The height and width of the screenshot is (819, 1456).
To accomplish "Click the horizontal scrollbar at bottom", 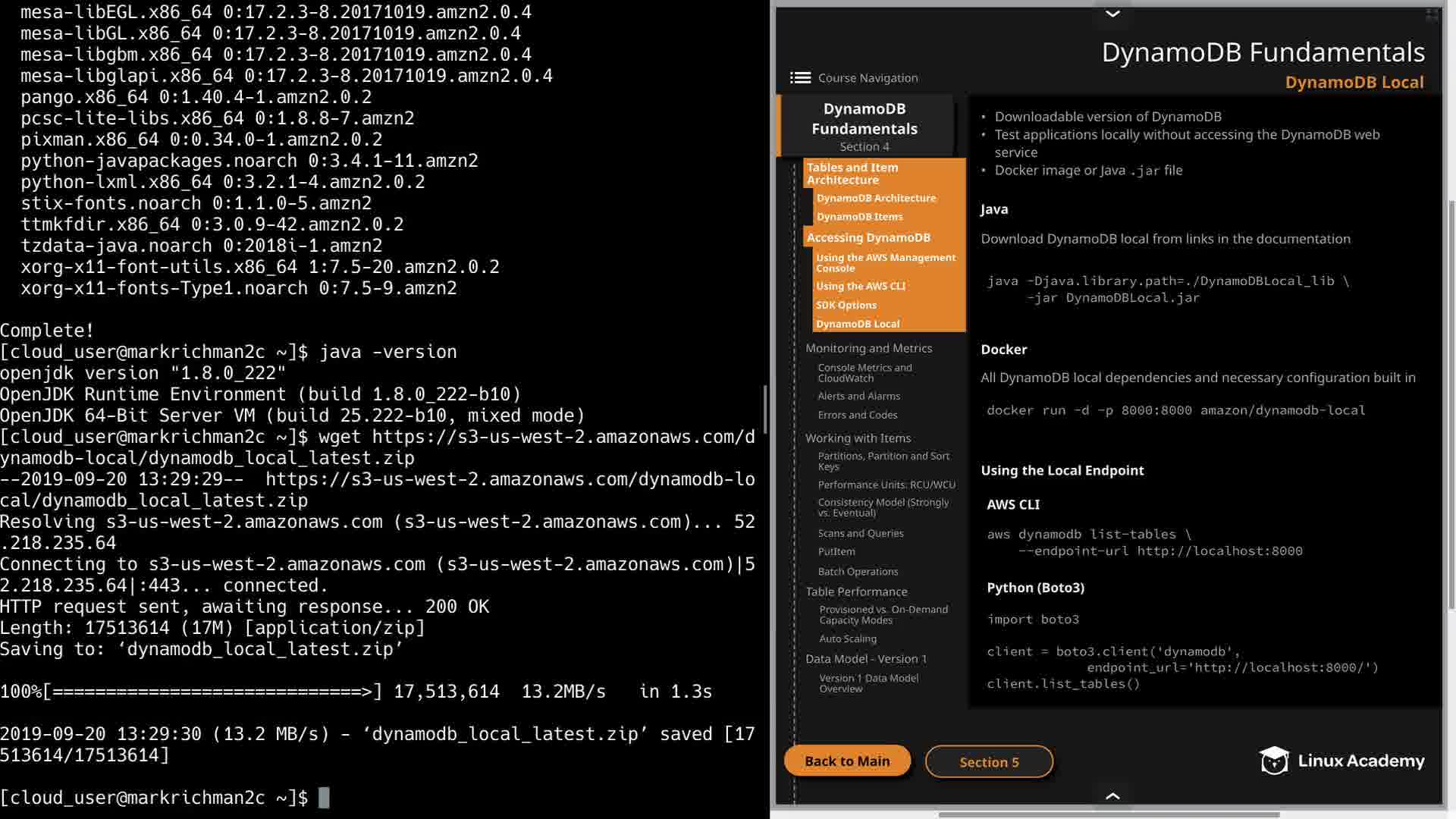I will (1109, 814).
